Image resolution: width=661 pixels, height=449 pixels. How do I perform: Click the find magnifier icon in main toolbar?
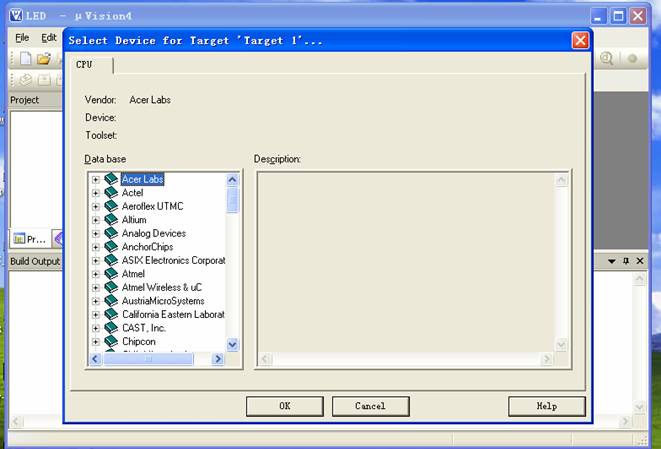coord(607,58)
